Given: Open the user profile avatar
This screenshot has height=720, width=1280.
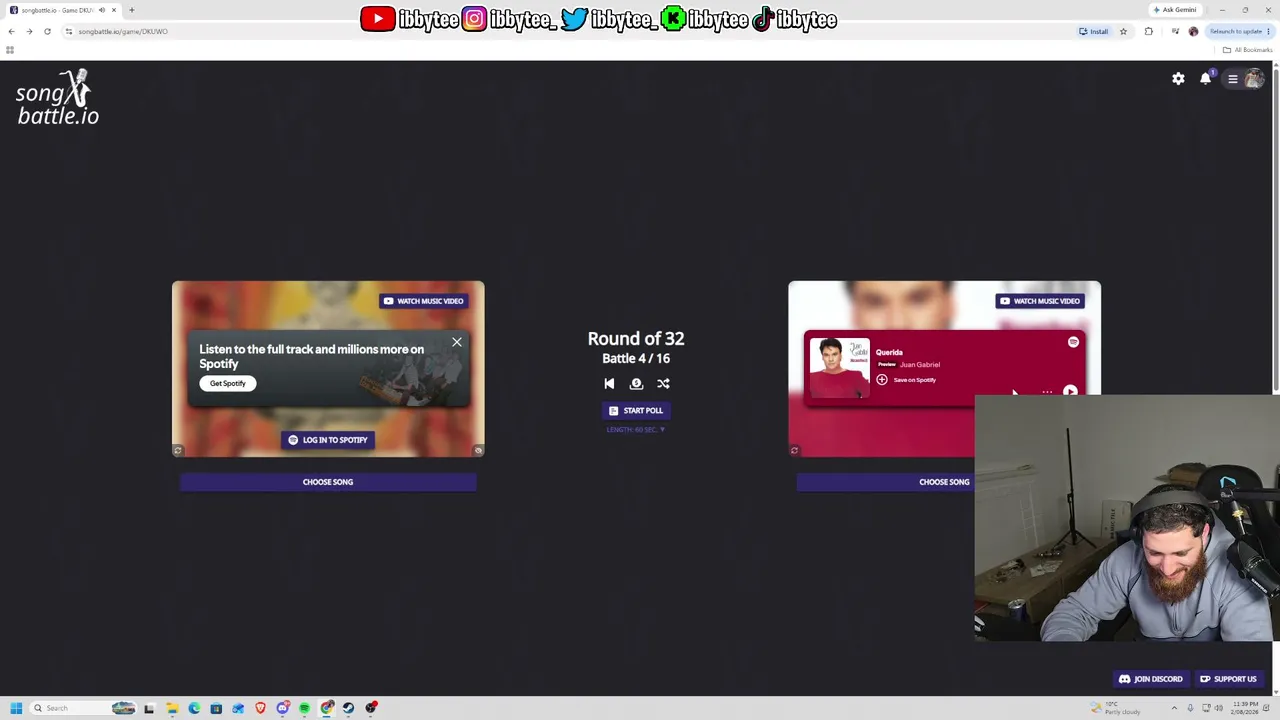Looking at the screenshot, I should 1253,79.
